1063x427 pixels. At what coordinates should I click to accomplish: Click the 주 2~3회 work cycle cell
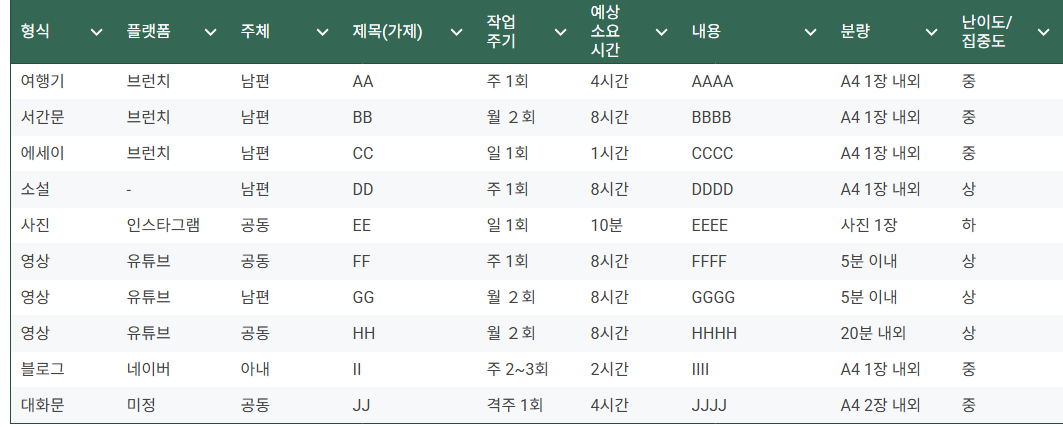(518, 369)
